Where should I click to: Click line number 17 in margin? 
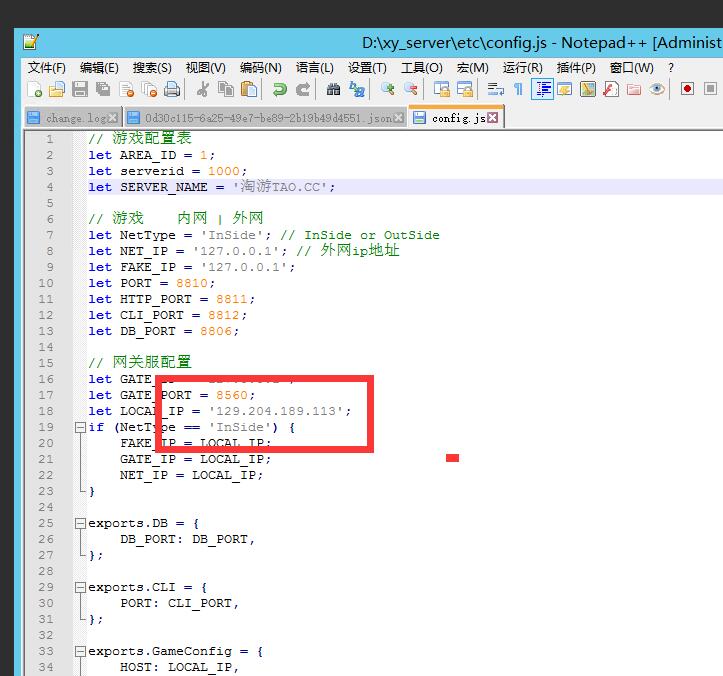(x=47, y=395)
